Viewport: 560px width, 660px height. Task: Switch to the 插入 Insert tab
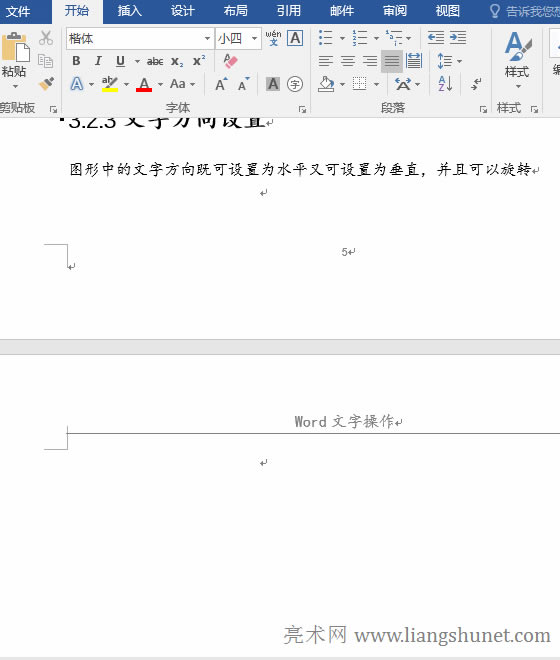pyautogui.click(x=129, y=11)
